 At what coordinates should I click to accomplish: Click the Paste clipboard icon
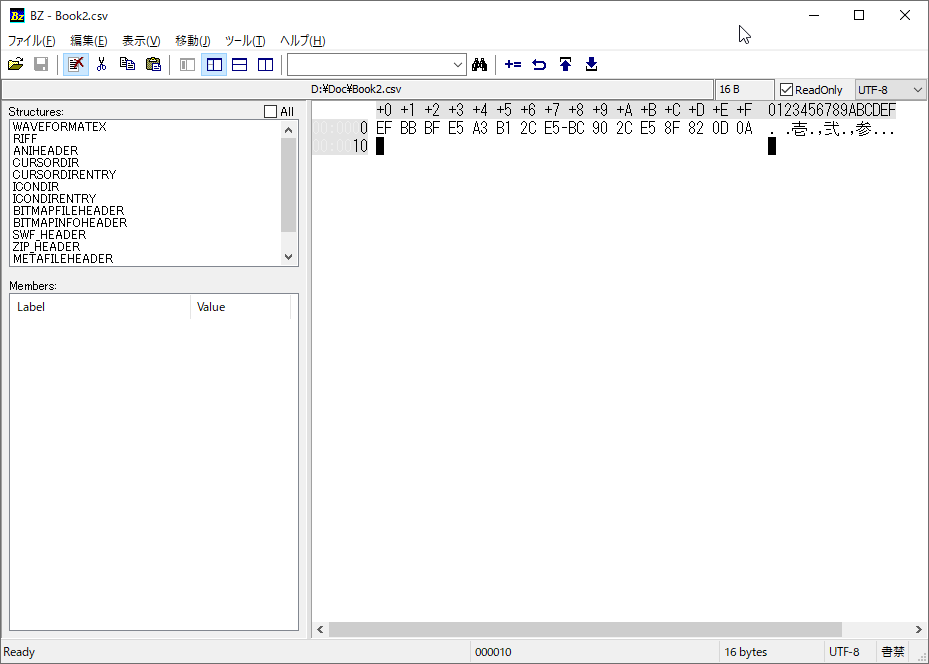[153, 64]
